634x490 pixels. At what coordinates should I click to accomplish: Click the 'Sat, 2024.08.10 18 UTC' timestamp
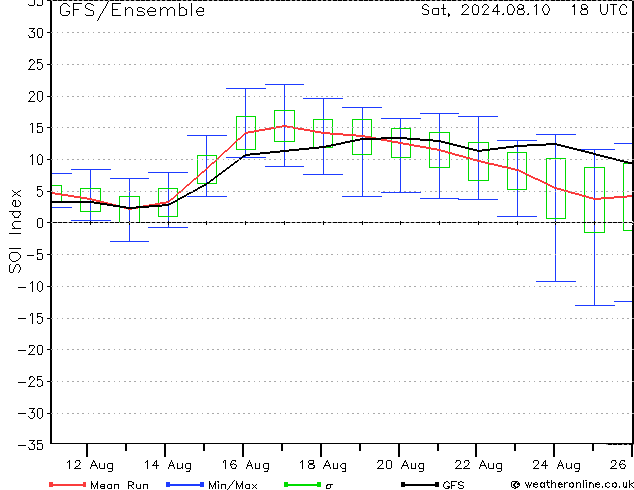click(x=524, y=10)
